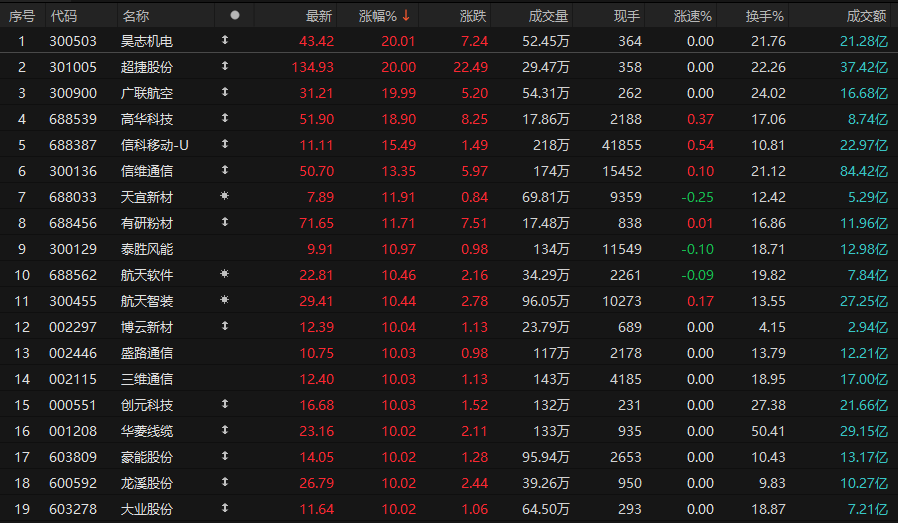Screen dimensions: 898x523
Task: Click latest price 71.65
Action: coord(316,223)
